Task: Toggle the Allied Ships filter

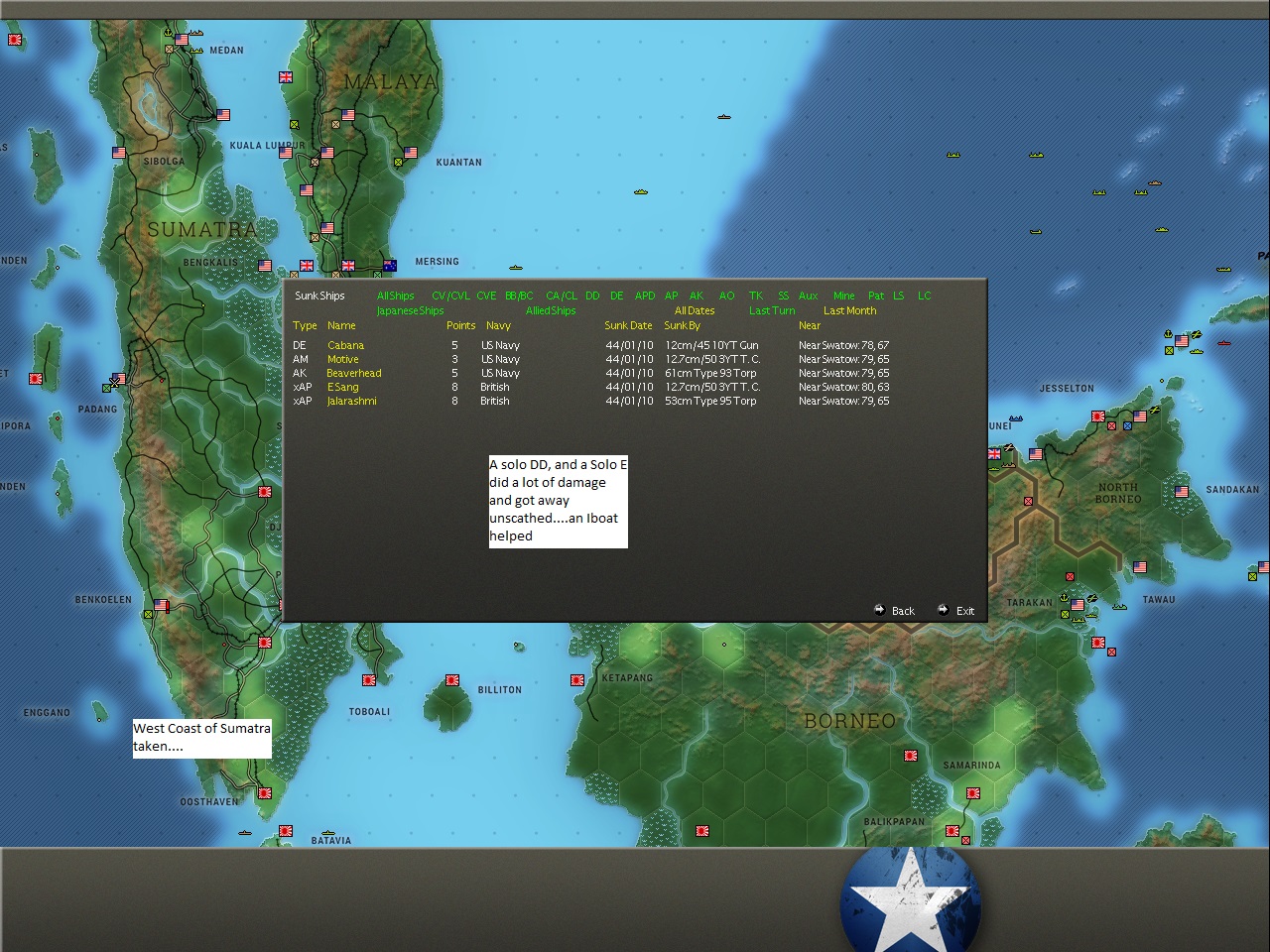Action: (551, 310)
